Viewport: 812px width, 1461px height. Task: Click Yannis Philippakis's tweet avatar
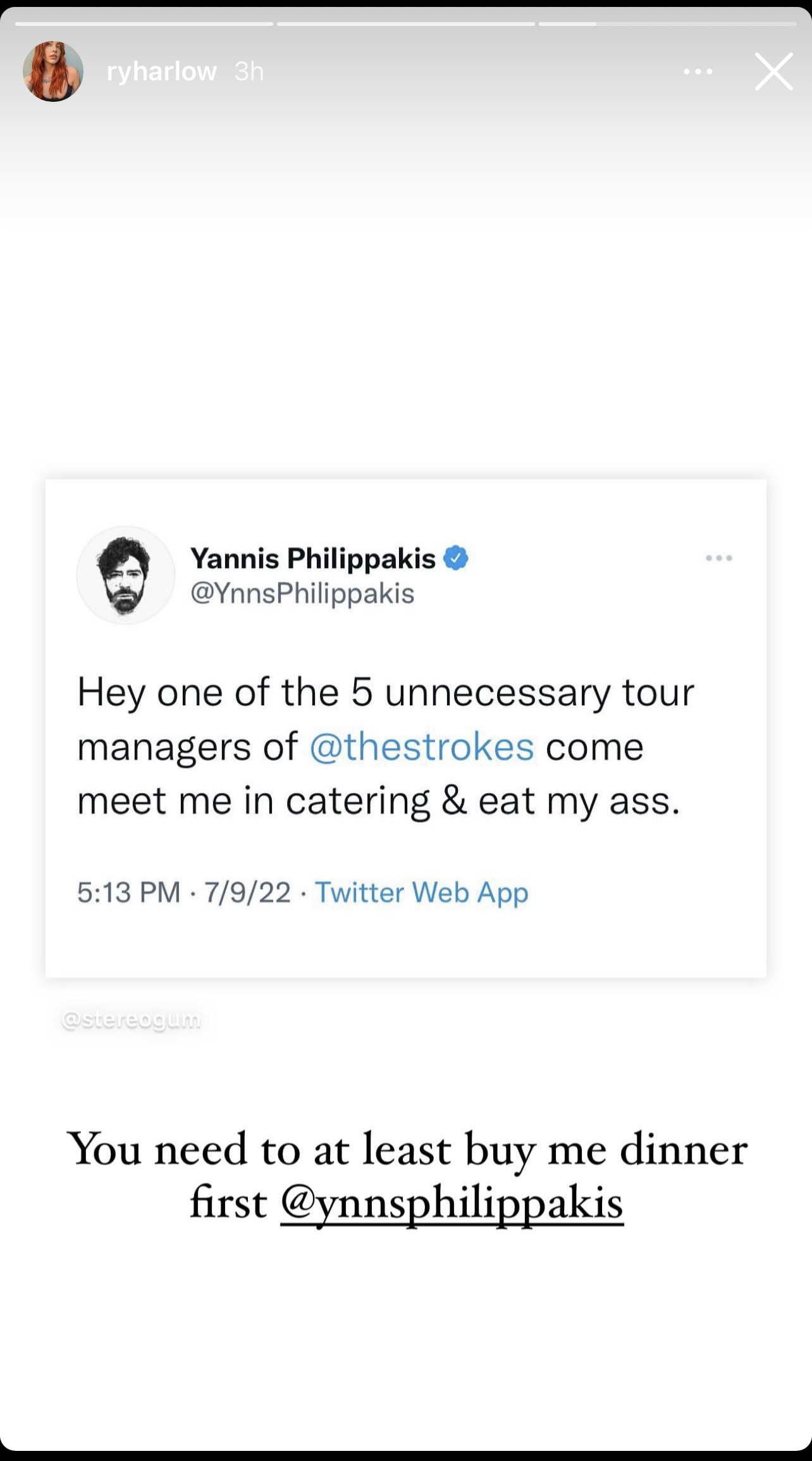click(x=125, y=575)
